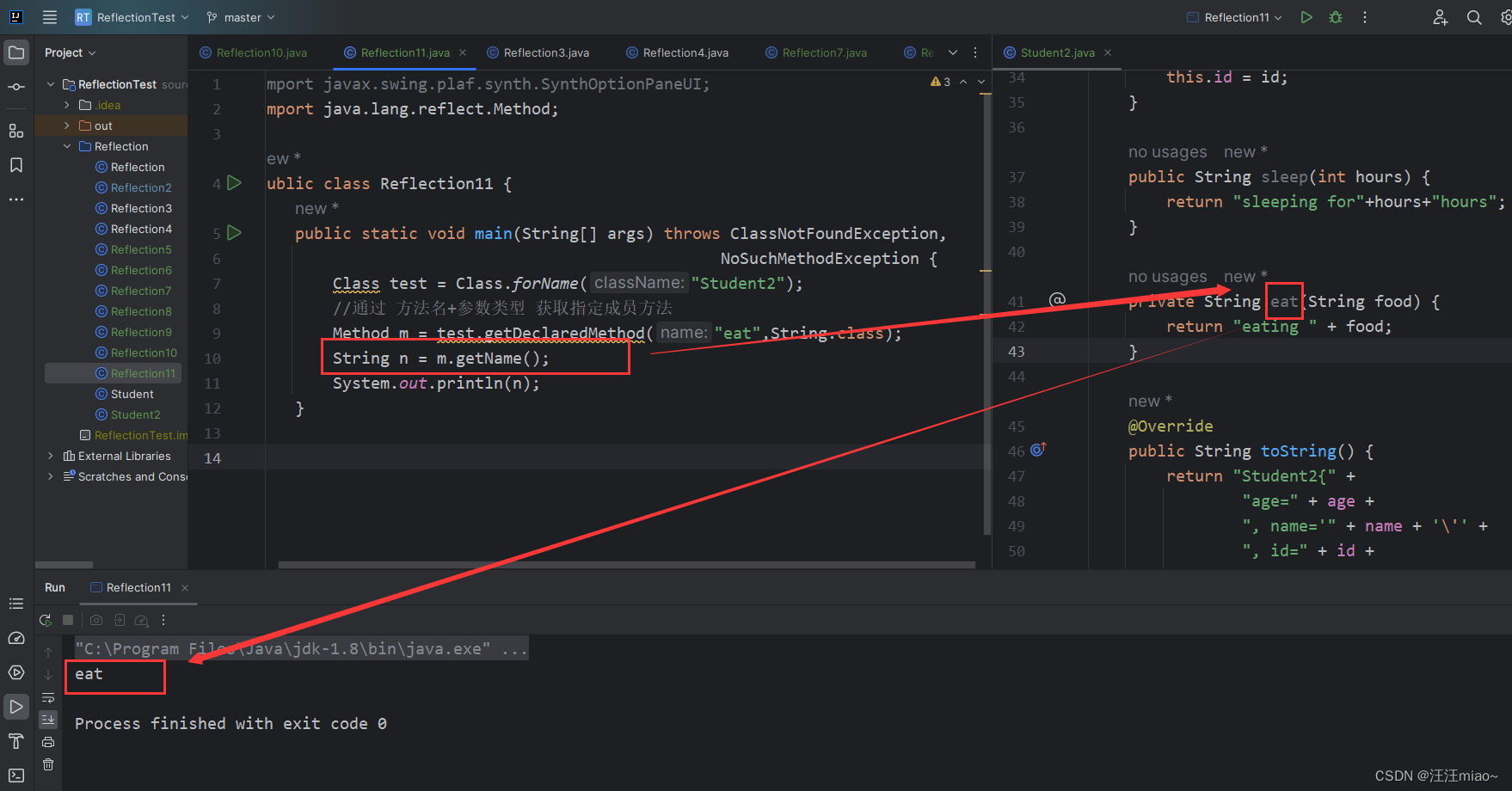Switch to Reflection3.java tab

click(x=538, y=52)
